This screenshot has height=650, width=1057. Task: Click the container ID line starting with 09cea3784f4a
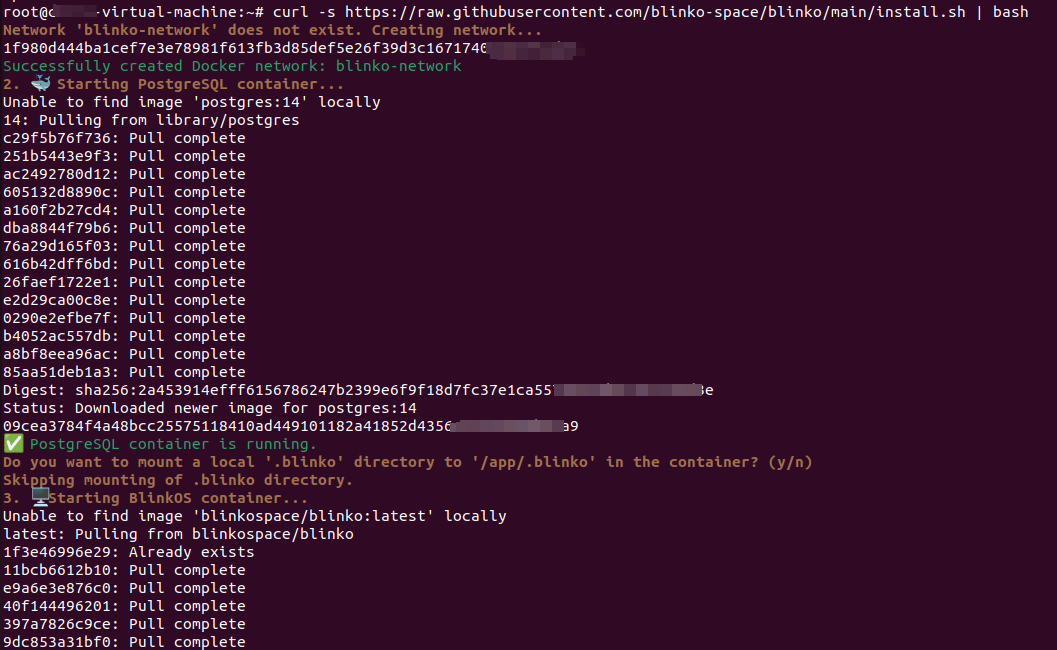(x=291, y=426)
